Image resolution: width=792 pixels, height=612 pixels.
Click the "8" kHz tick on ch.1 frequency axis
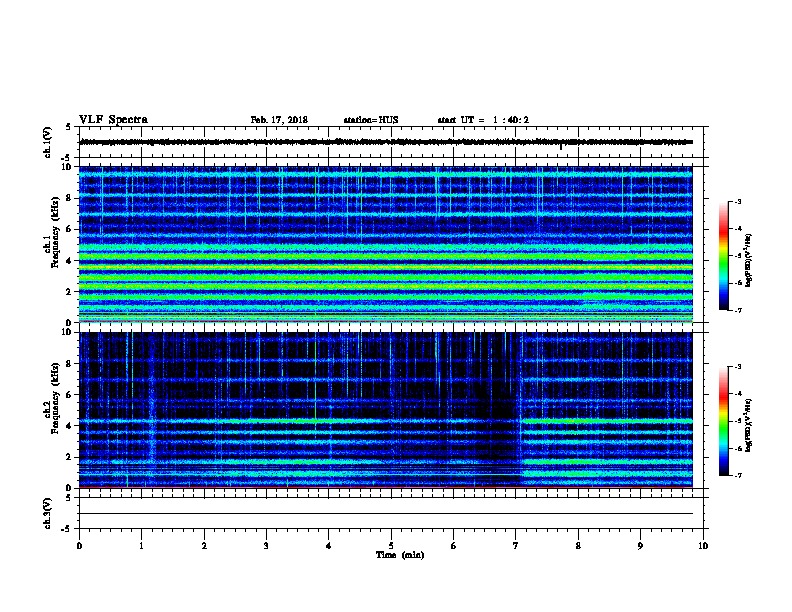click(x=69, y=198)
